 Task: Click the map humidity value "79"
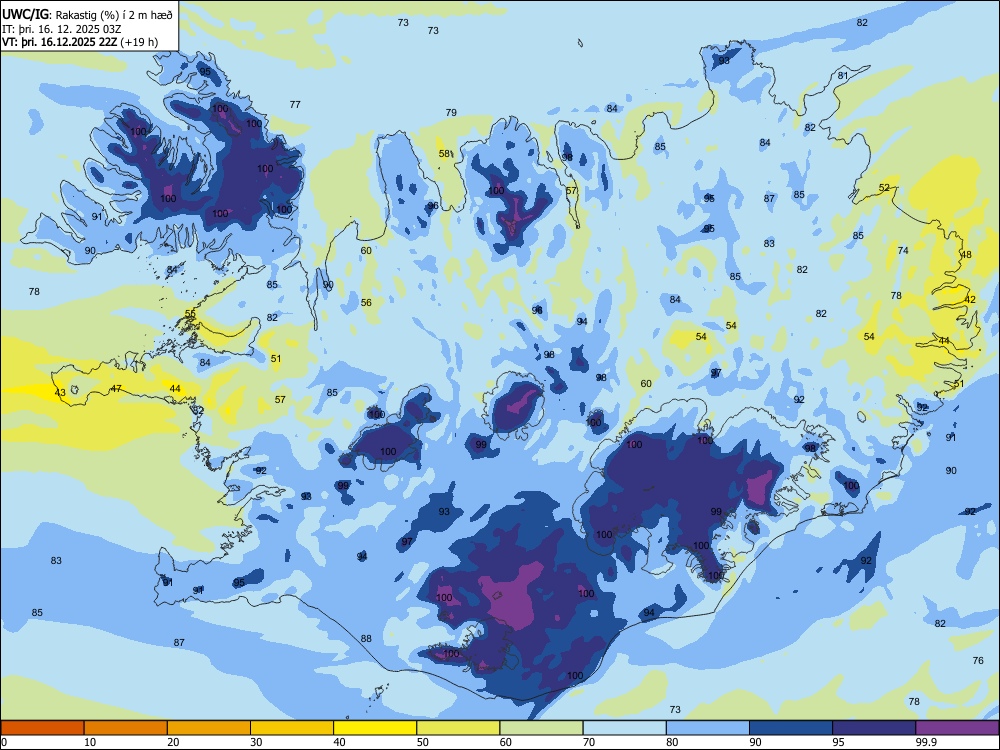click(451, 112)
